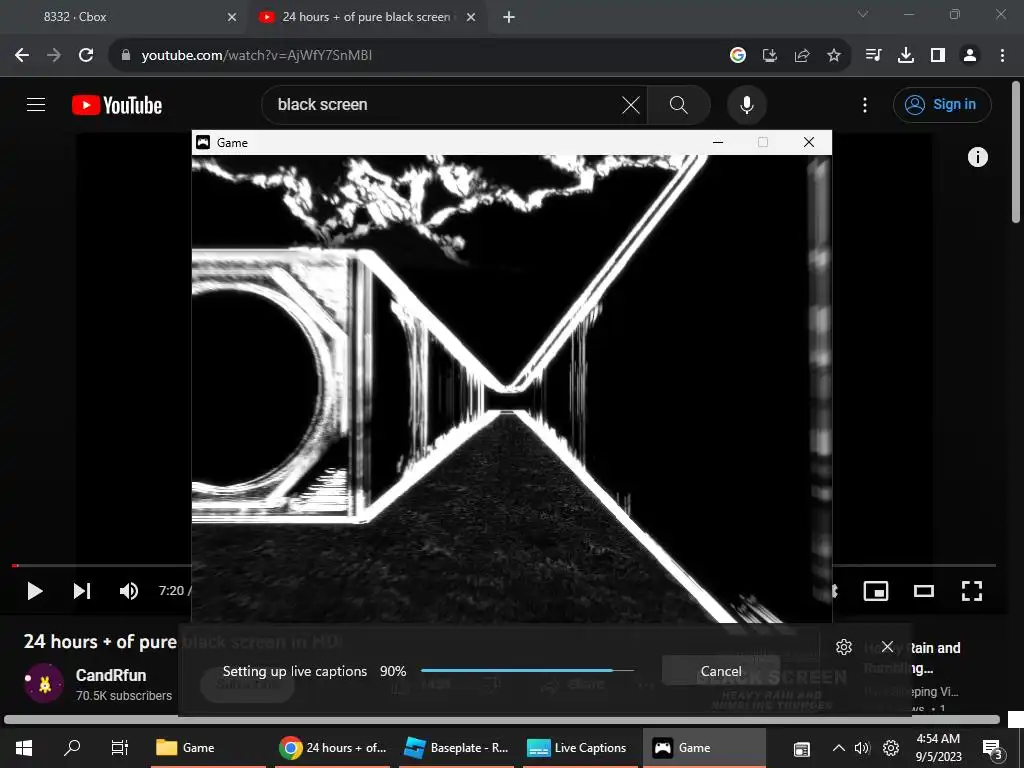Screen dimensions: 1024x768
Task: Reload the YouTube page
Action: (x=86, y=56)
